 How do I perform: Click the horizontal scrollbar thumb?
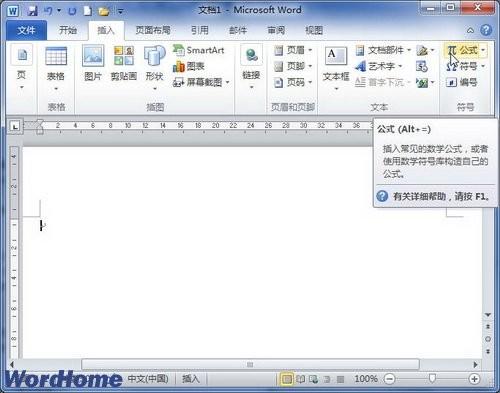point(250,364)
